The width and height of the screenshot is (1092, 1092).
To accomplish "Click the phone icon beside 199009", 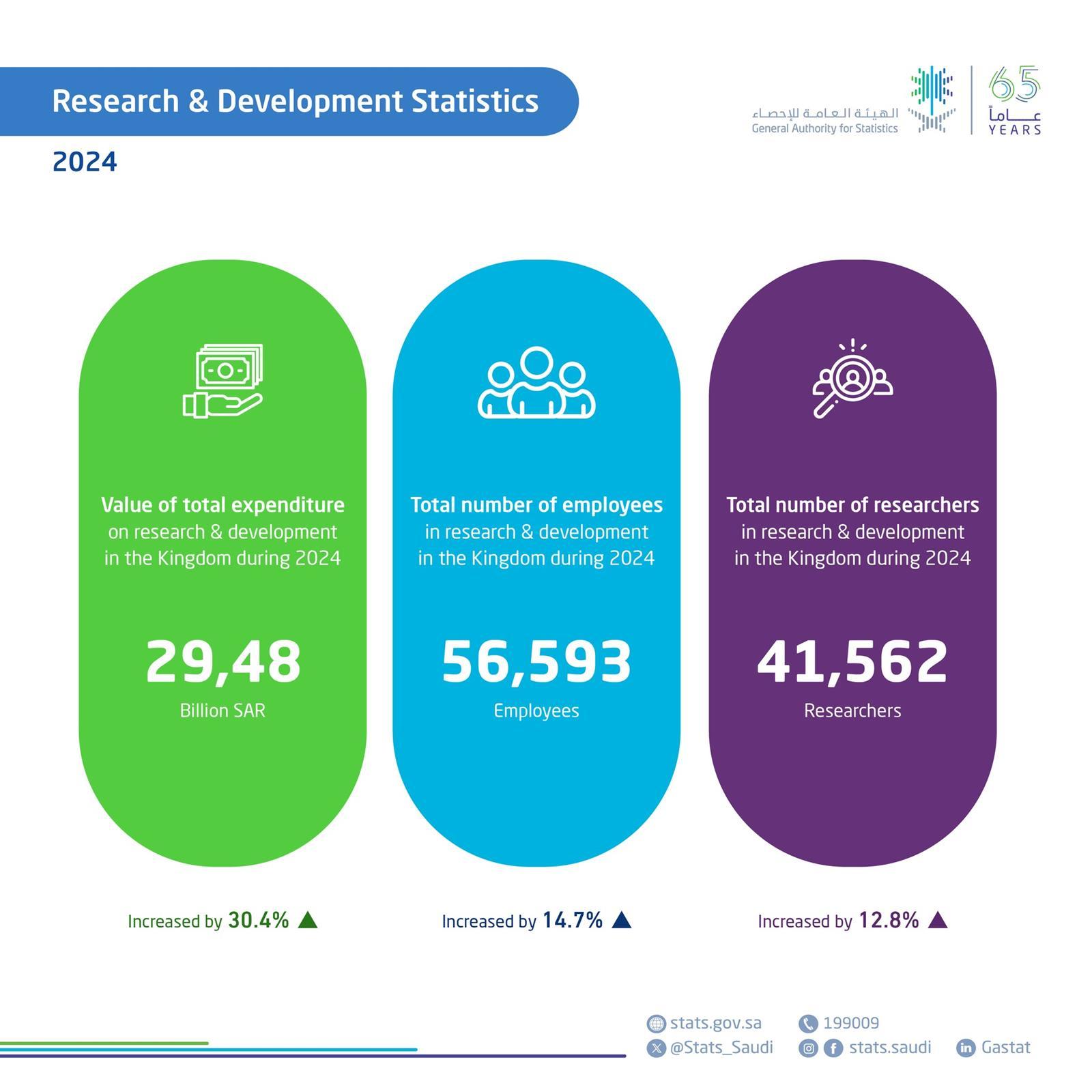I will pos(808,1024).
